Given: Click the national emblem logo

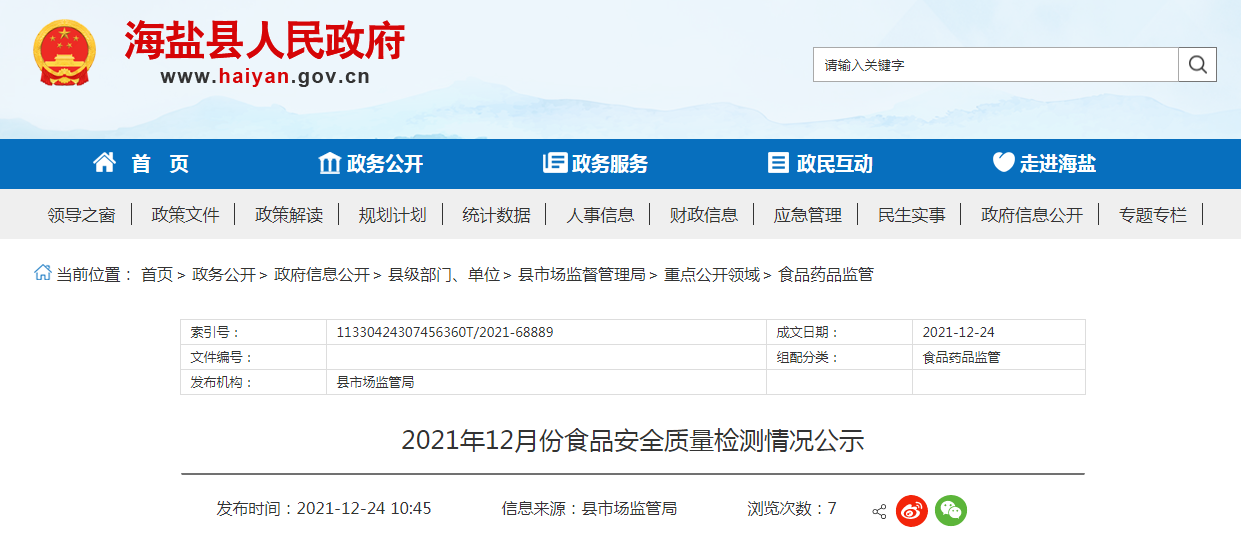Looking at the screenshot, I should 65,52.
